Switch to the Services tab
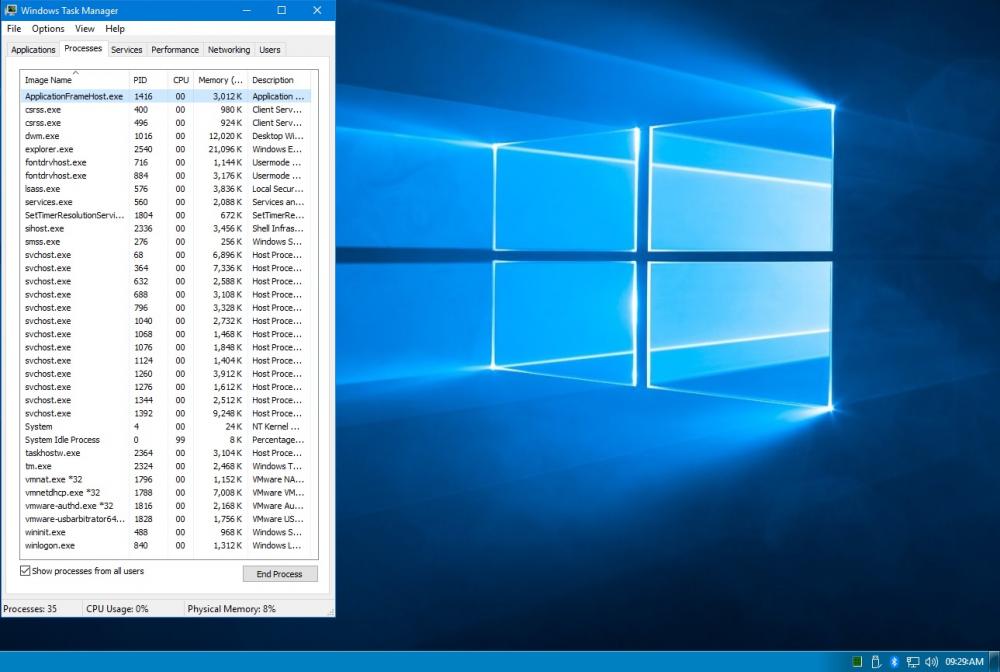 click(126, 49)
